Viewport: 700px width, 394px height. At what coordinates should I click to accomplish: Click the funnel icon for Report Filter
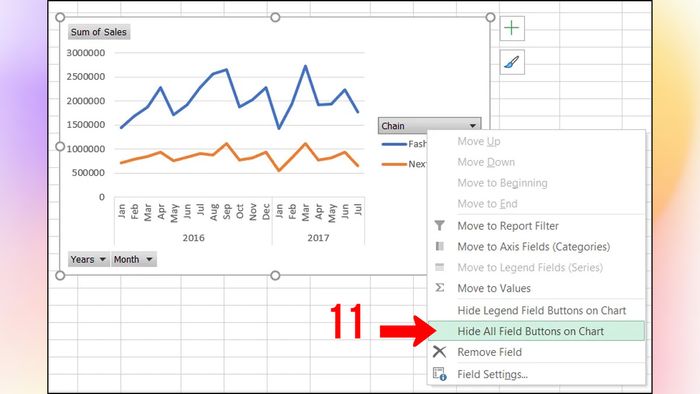point(439,226)
